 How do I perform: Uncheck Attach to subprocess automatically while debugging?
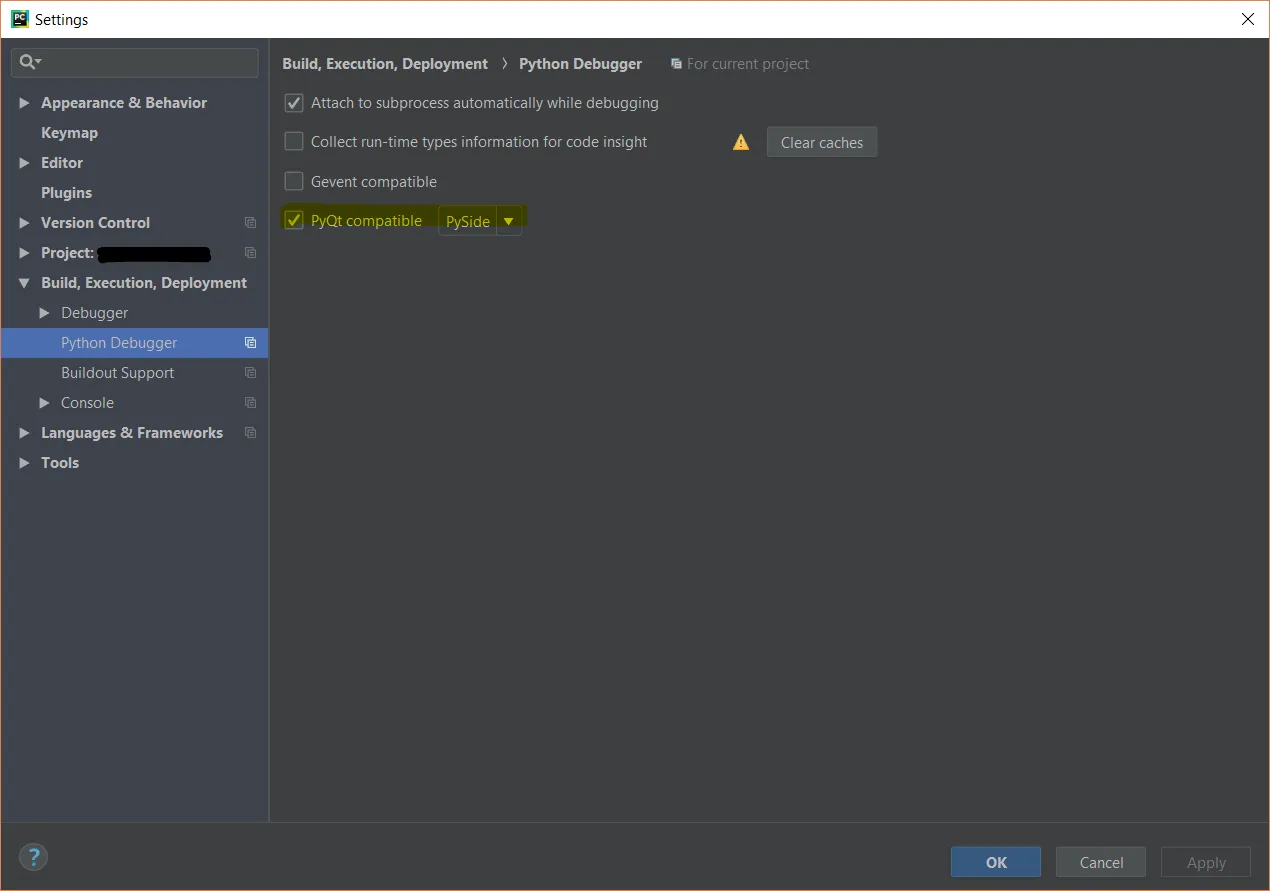pyautogui.click(x=294, y=102)
